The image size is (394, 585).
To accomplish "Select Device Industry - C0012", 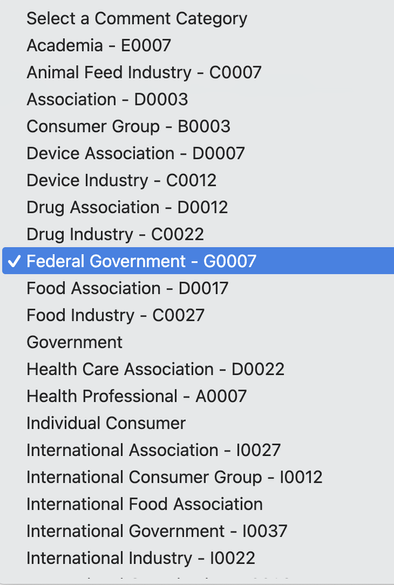I will pyautogui.click(x=198, y=180).
